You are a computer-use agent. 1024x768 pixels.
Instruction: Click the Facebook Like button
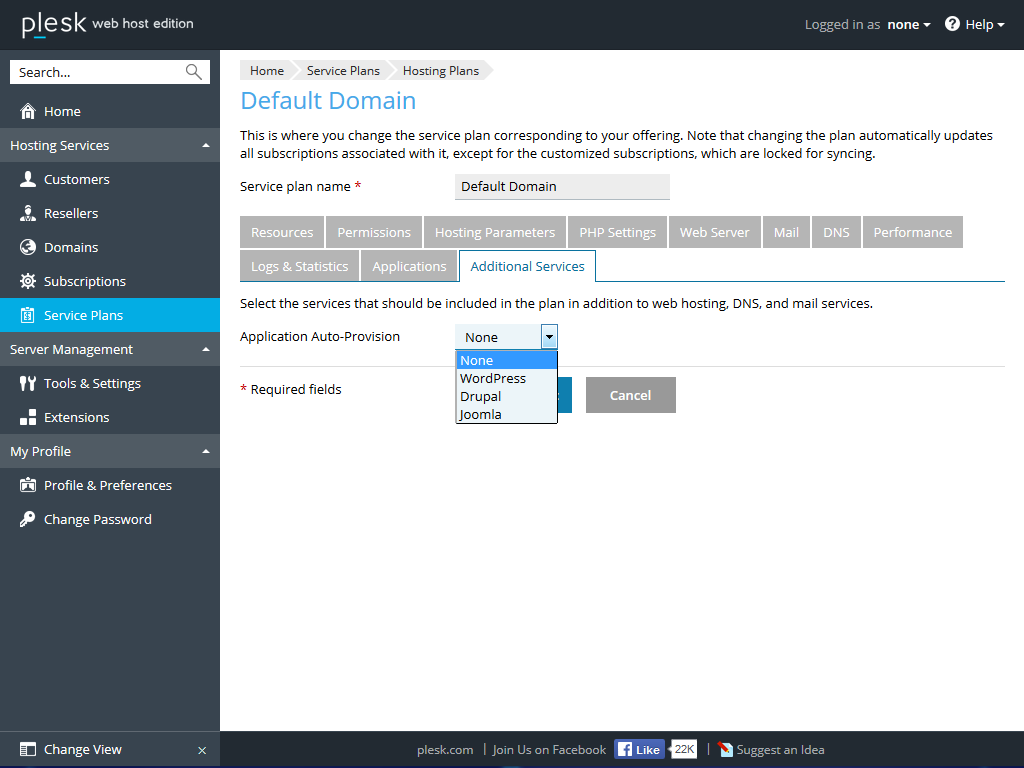[x=639, y=749]
